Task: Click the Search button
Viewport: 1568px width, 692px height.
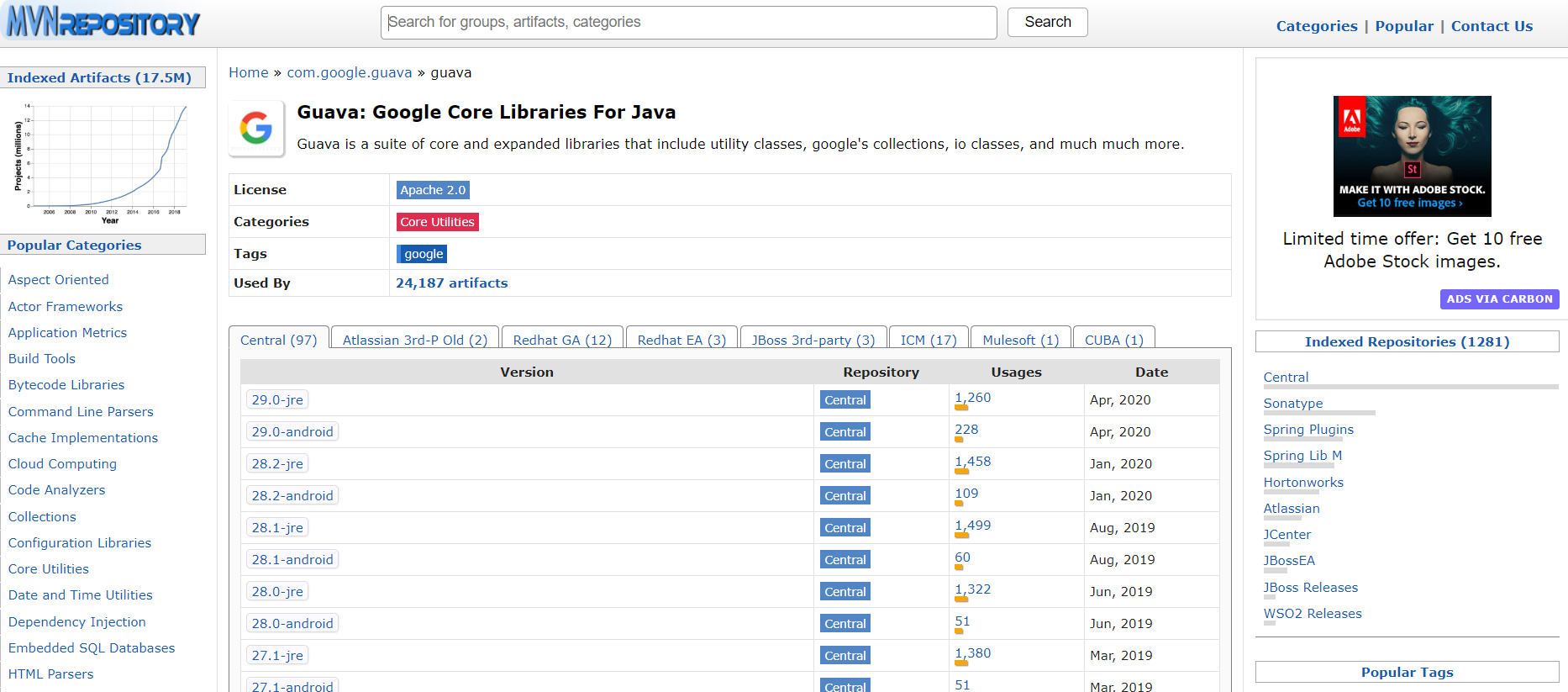Action: (1047, 22)
